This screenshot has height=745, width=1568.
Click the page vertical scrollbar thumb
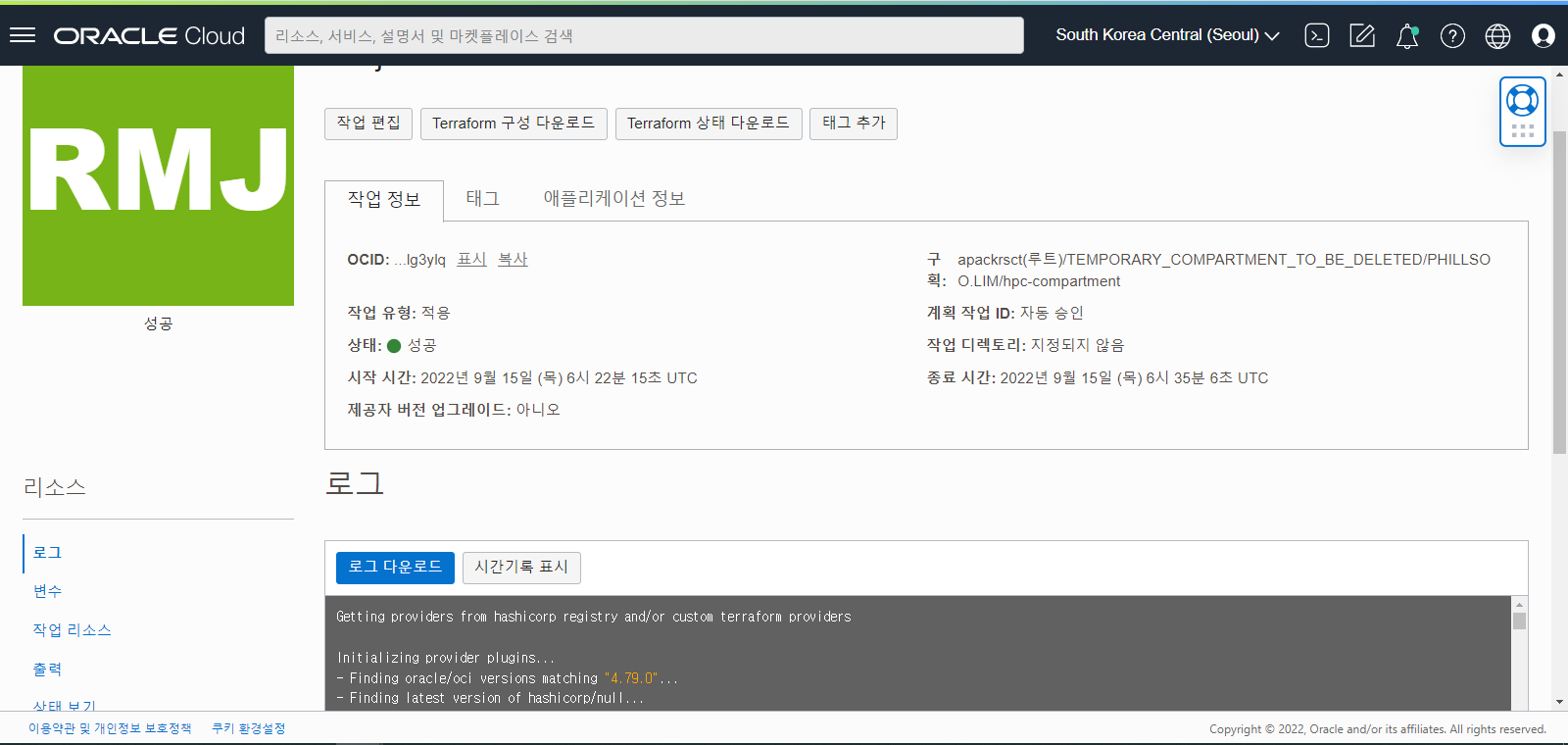pos(1559,292)
